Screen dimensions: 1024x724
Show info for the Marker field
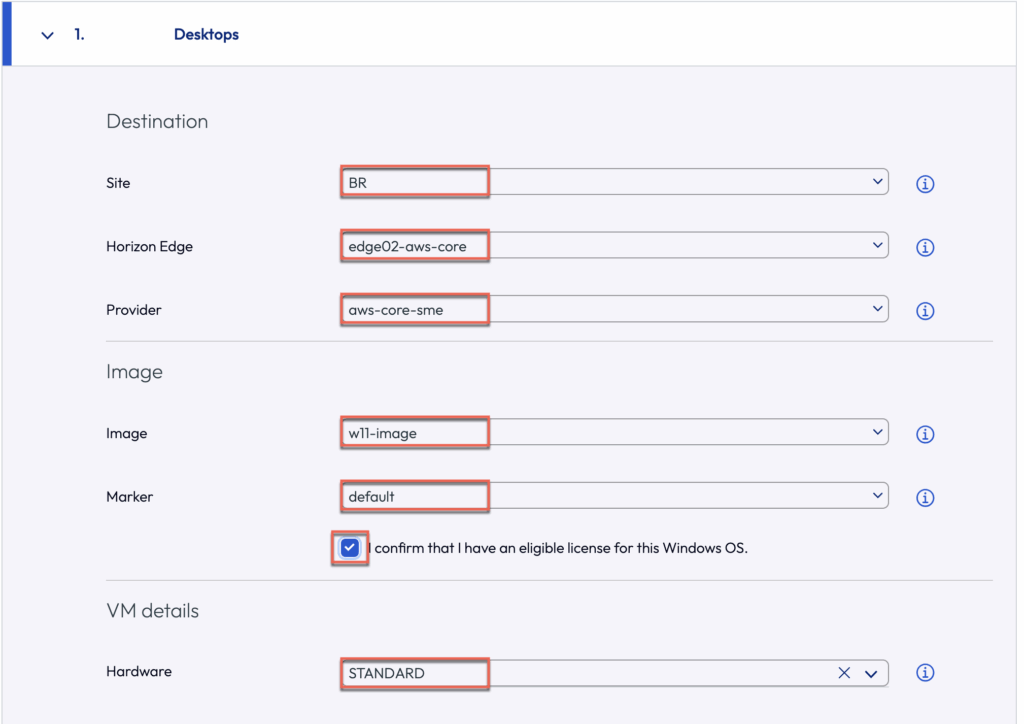[x=925, y=497]
